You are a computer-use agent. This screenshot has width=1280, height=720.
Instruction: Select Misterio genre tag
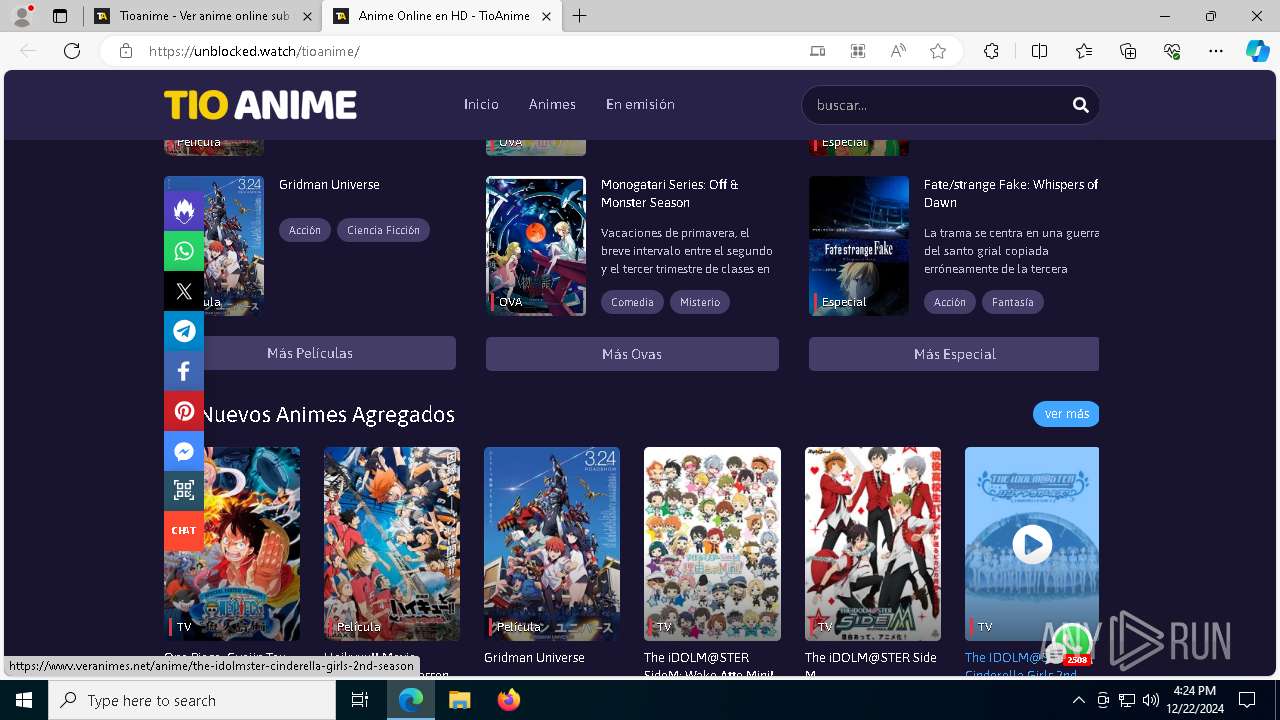tap(700, 302)
